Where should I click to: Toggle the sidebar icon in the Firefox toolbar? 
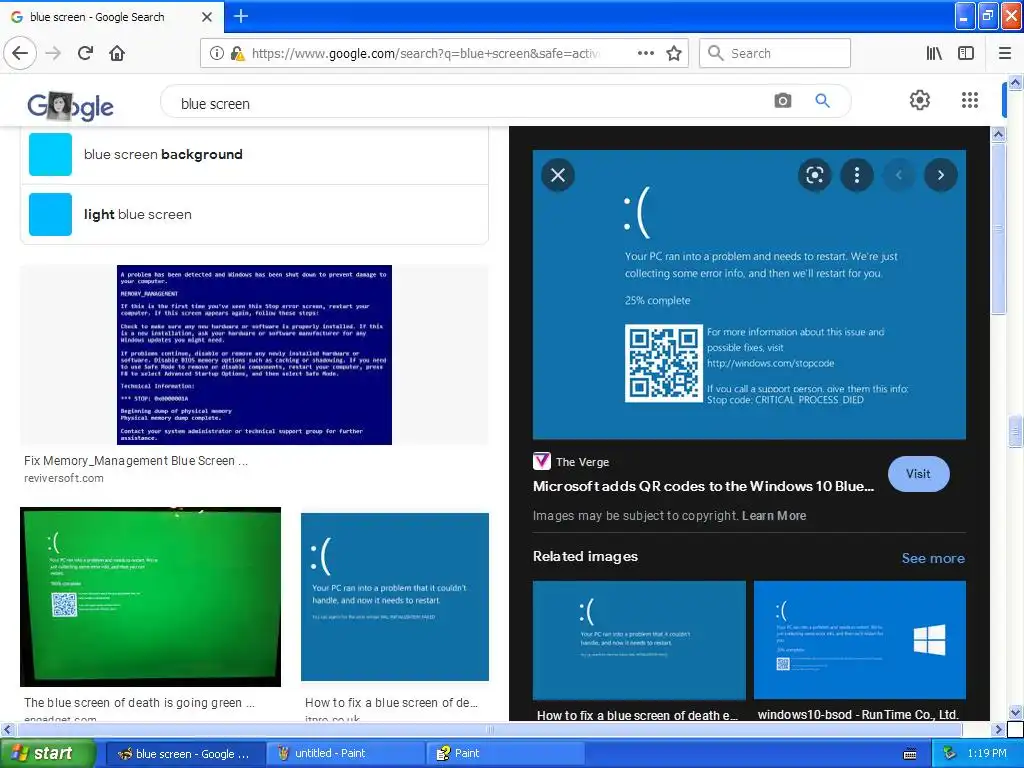coord(966,53)
